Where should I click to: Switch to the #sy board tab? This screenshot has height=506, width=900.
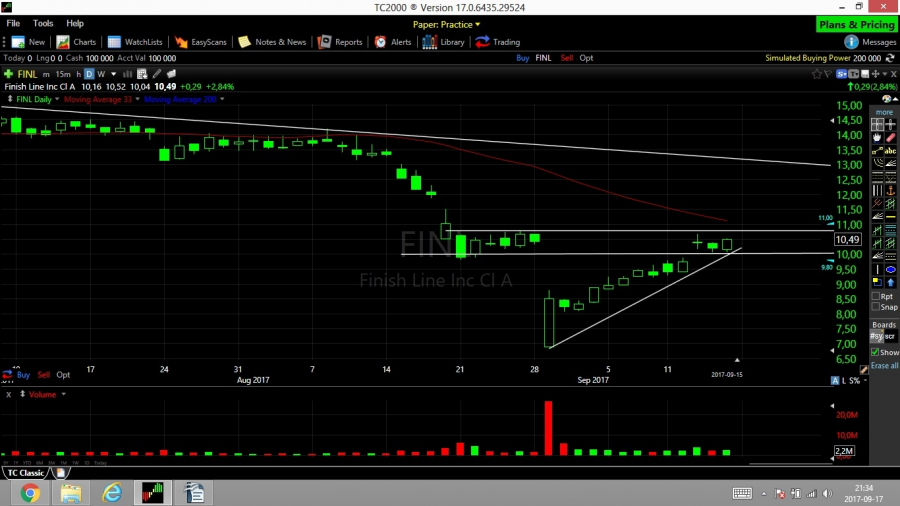coord(876,336)
